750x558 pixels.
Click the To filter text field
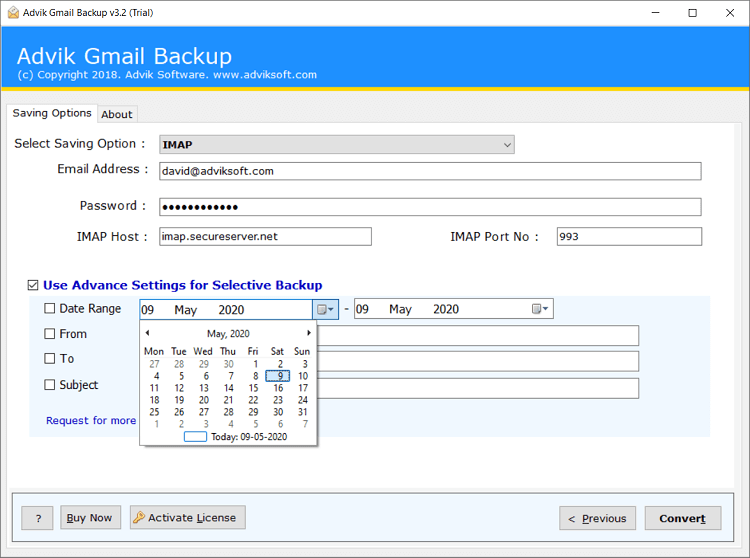[478, 361]
